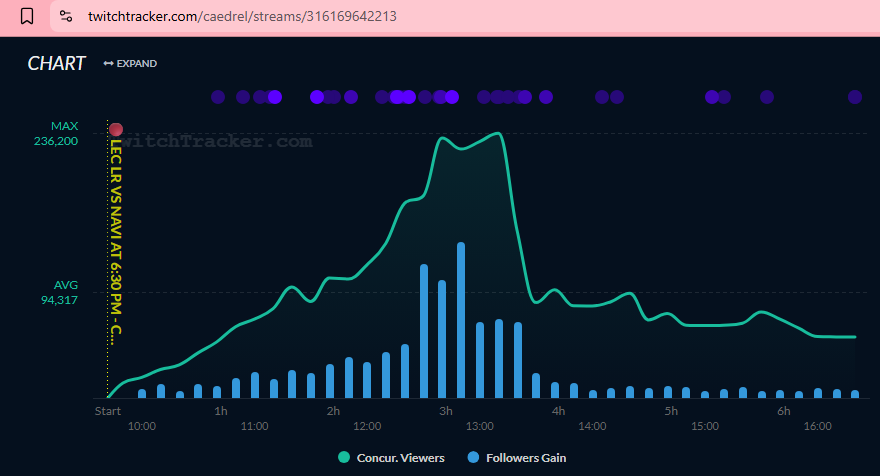Click the bookmark icon in browser bar
This screenshot has height=476, width=880.
pos(27,16)
